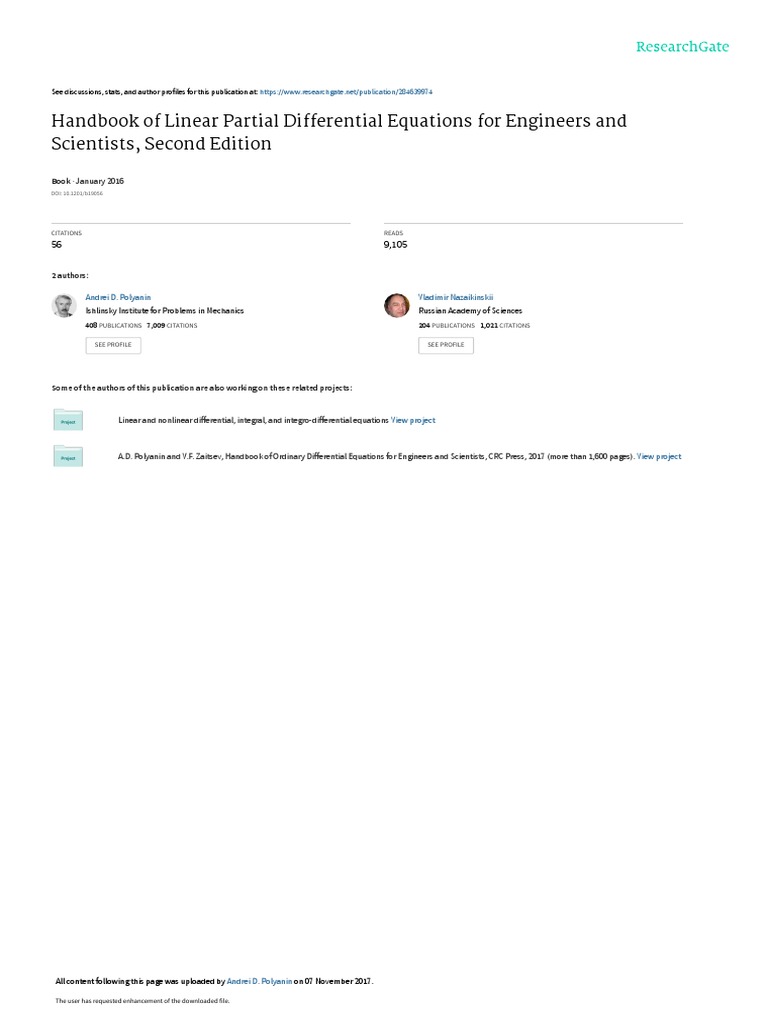
Task: Click Vladimir Nazaikinskii's profile photo
Action: click(397, 306)
